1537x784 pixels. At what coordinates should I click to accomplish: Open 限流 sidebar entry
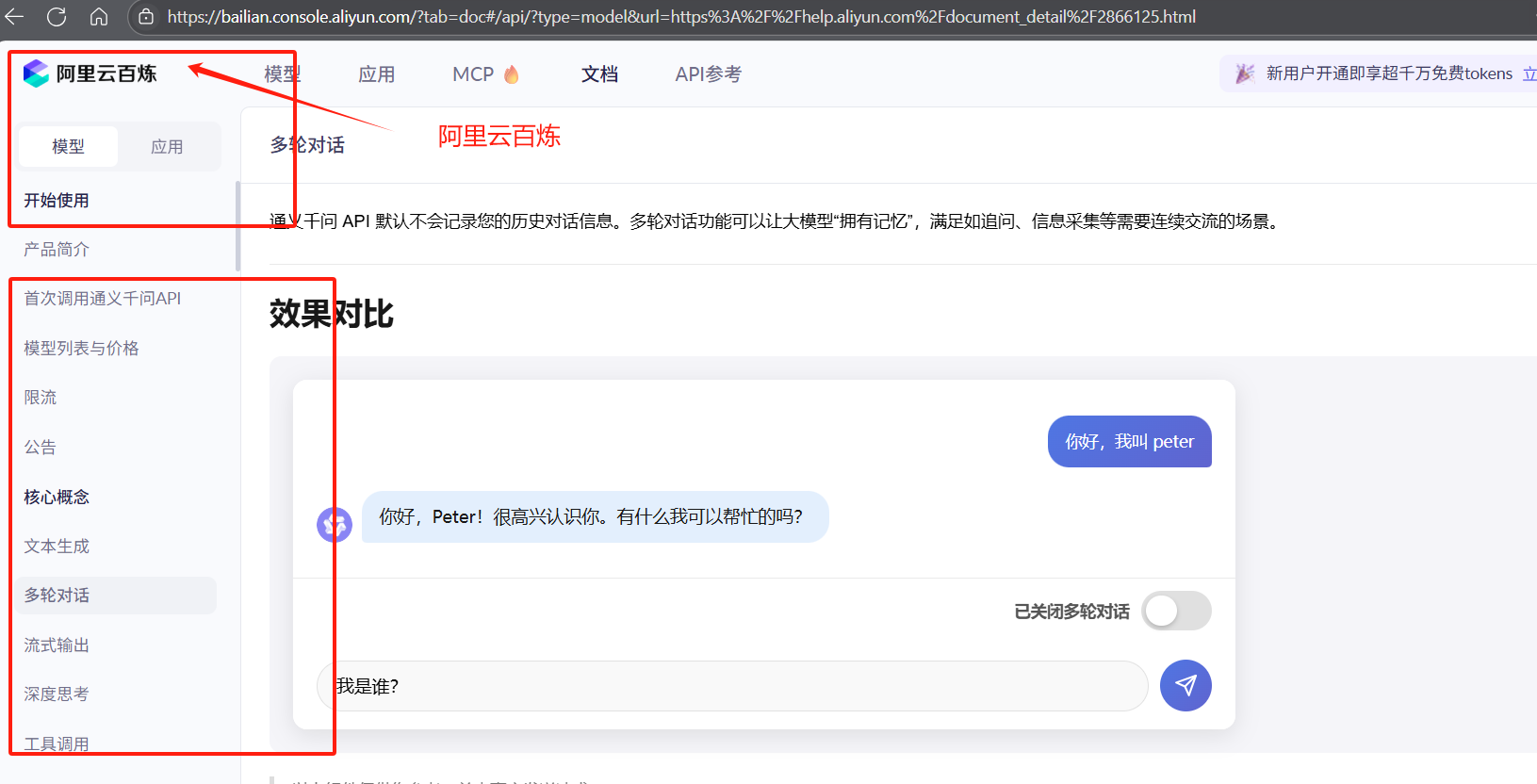pyautogui.click(x=41, y=398)
